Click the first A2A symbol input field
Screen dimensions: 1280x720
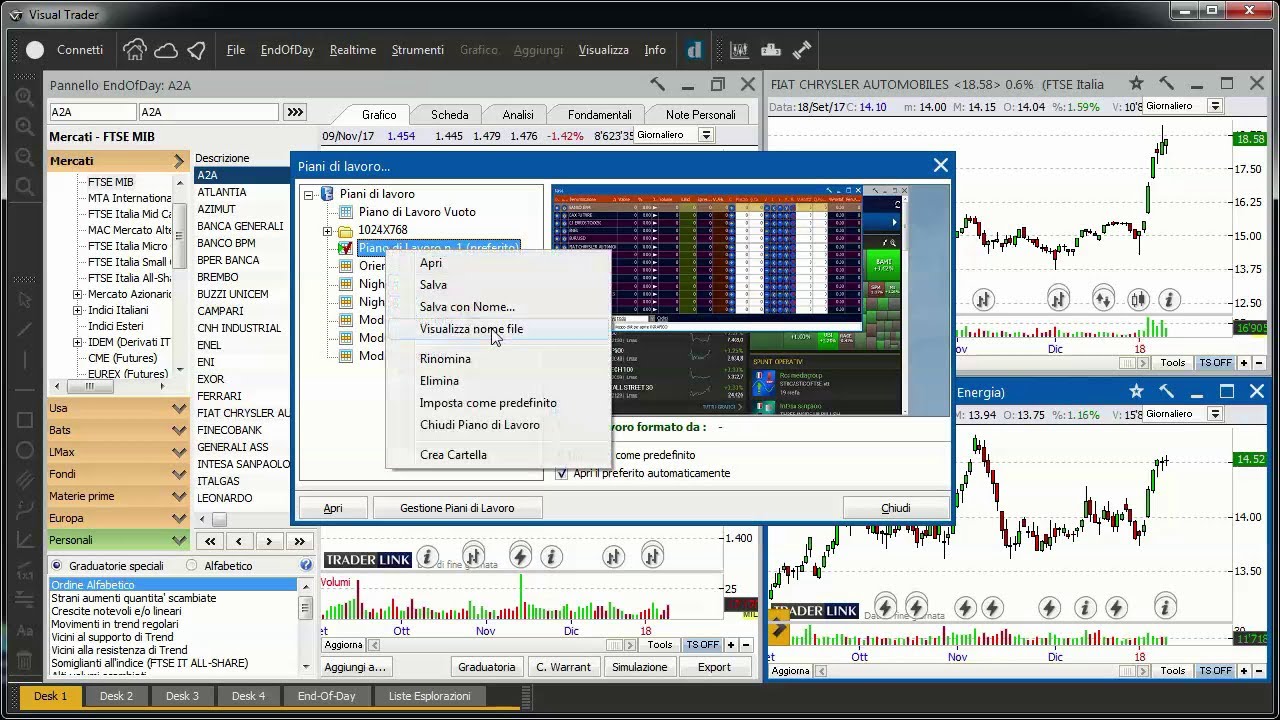(92, 112)
